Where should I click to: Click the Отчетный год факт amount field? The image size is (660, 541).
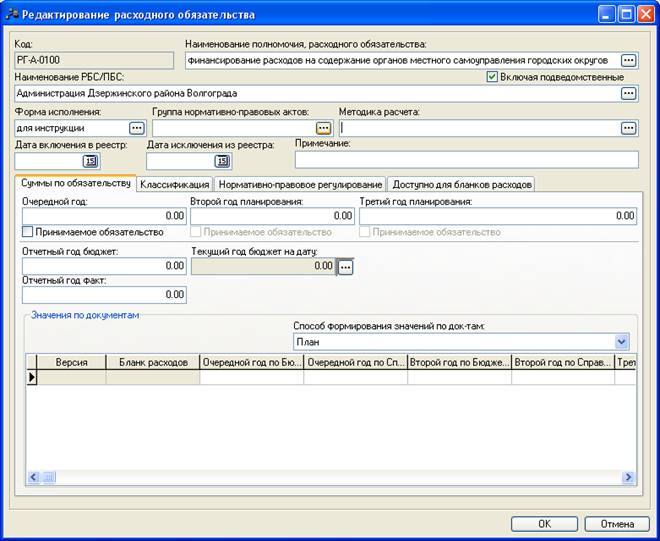pos(104,294)
